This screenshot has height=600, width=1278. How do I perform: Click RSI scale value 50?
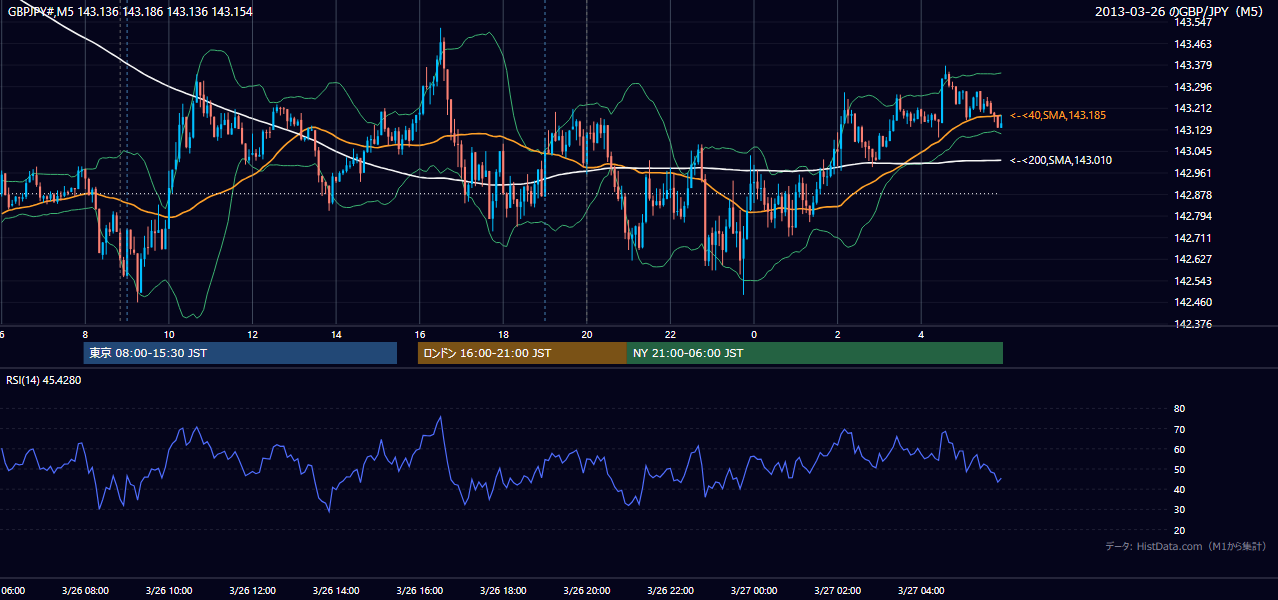coord(1179,470)
